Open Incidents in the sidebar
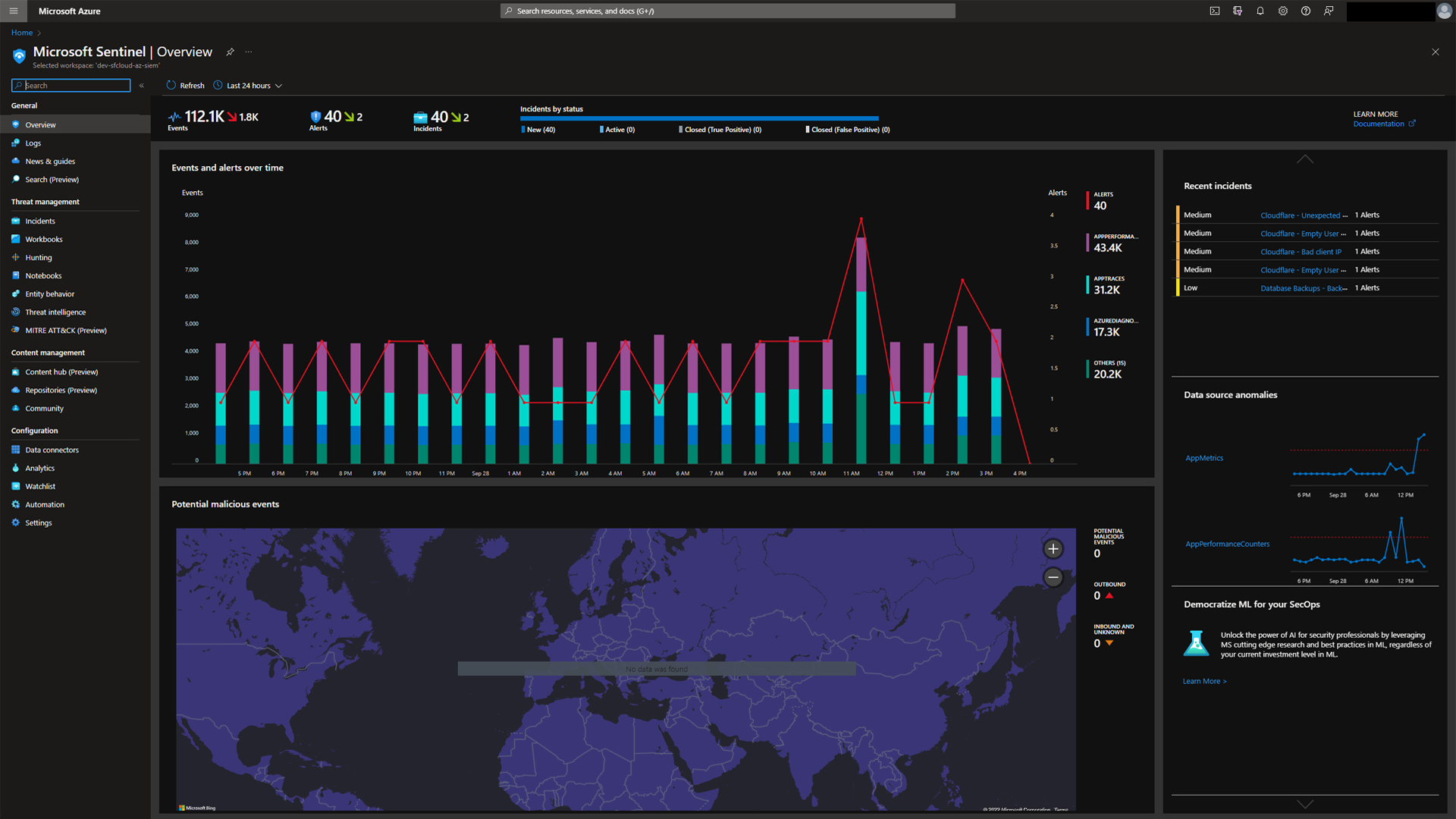1456x819 pixels. tap(40, 221)
